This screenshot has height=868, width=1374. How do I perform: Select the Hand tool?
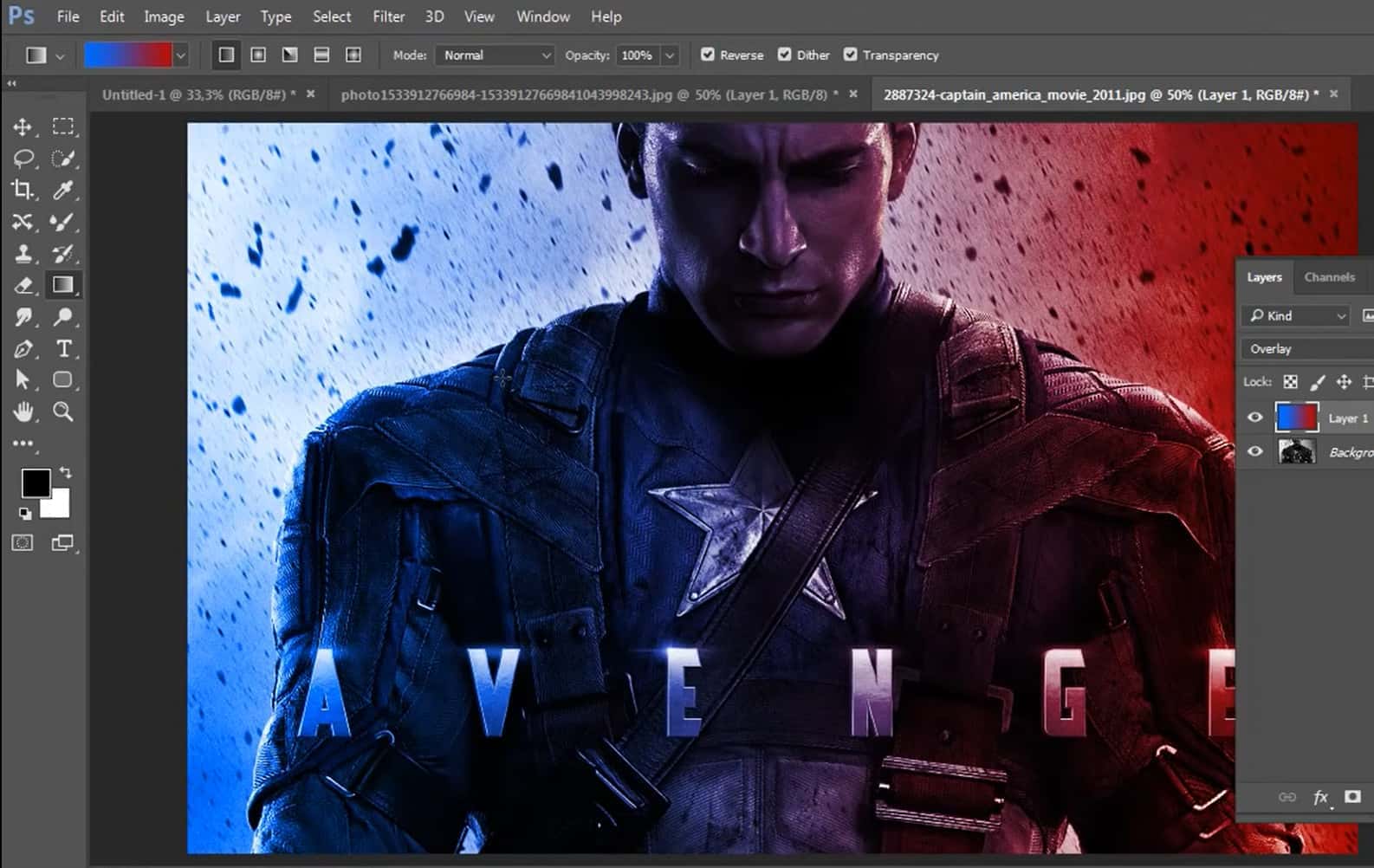coord(23,411)
